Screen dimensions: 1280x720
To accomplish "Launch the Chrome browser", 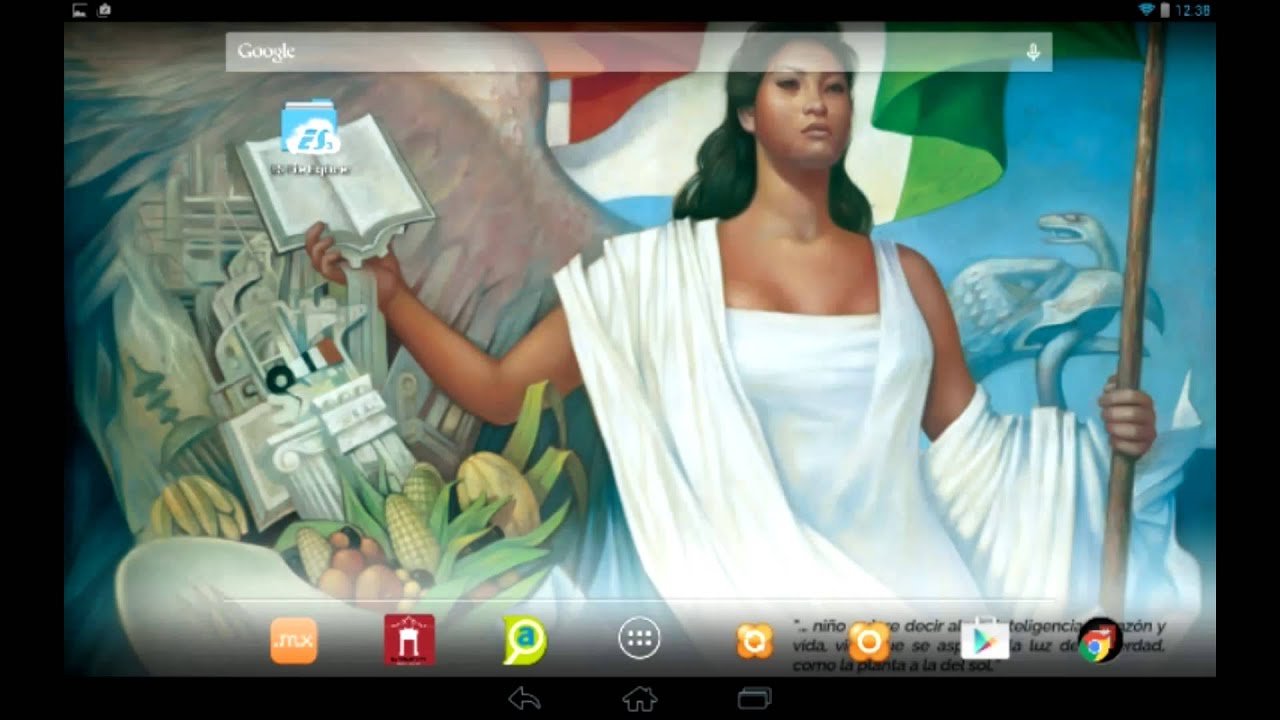I will 1099,642.
